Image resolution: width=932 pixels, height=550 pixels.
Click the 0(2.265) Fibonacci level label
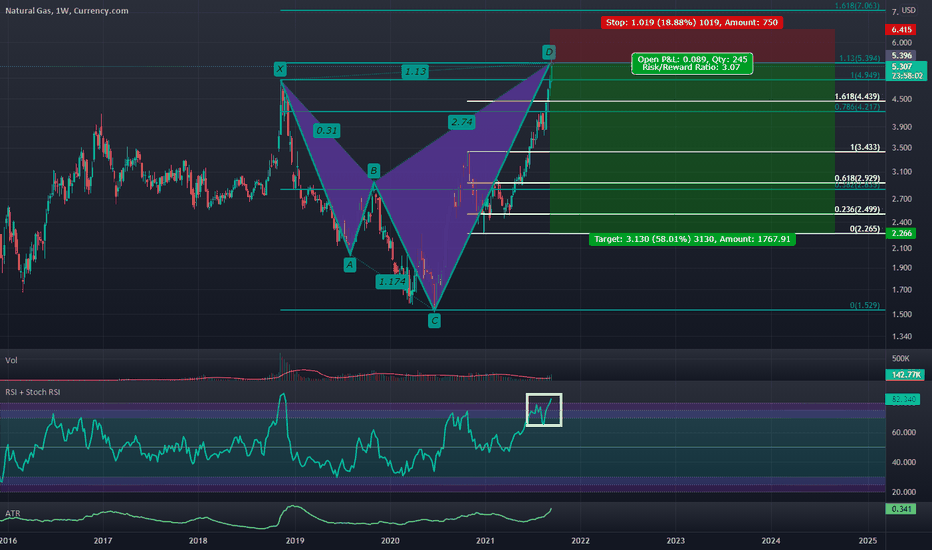[x=865, y=229]
